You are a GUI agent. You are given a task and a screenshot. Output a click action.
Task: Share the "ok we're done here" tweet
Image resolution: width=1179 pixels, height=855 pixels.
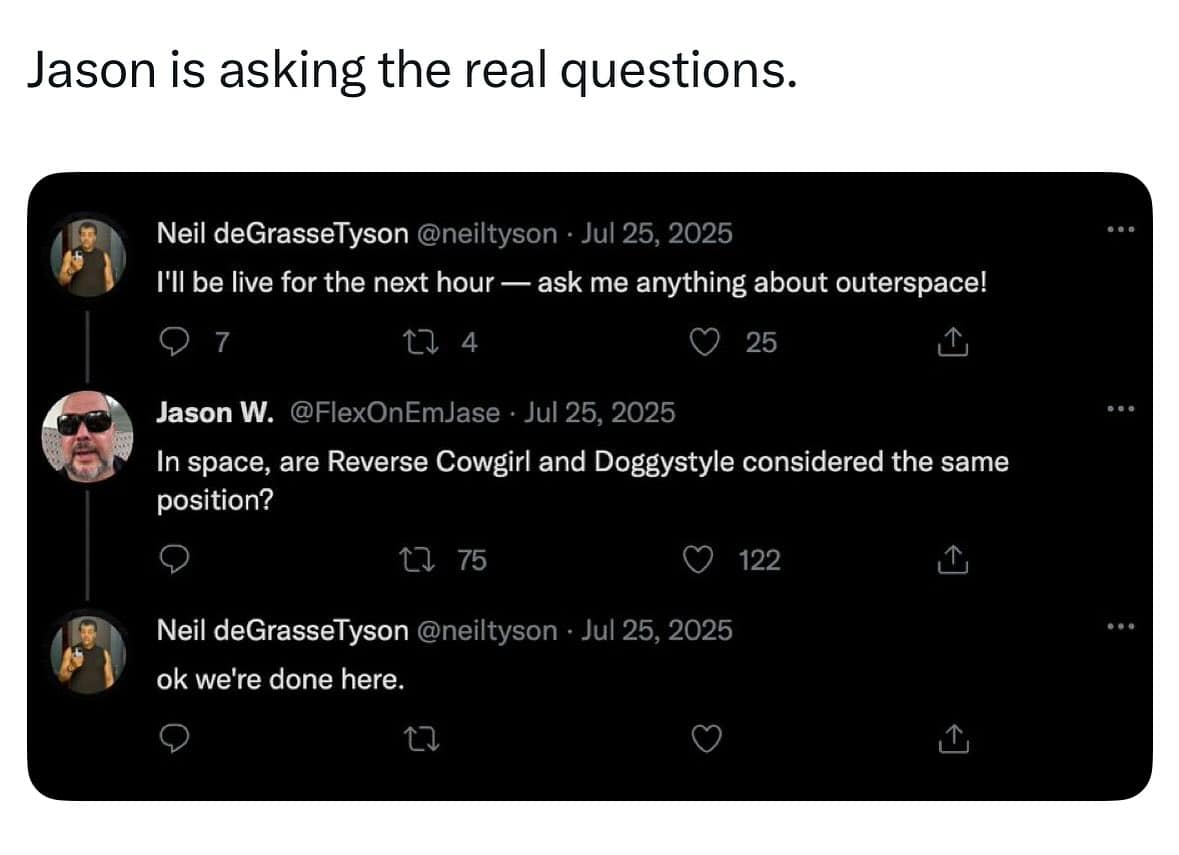(x=953, y=739)
